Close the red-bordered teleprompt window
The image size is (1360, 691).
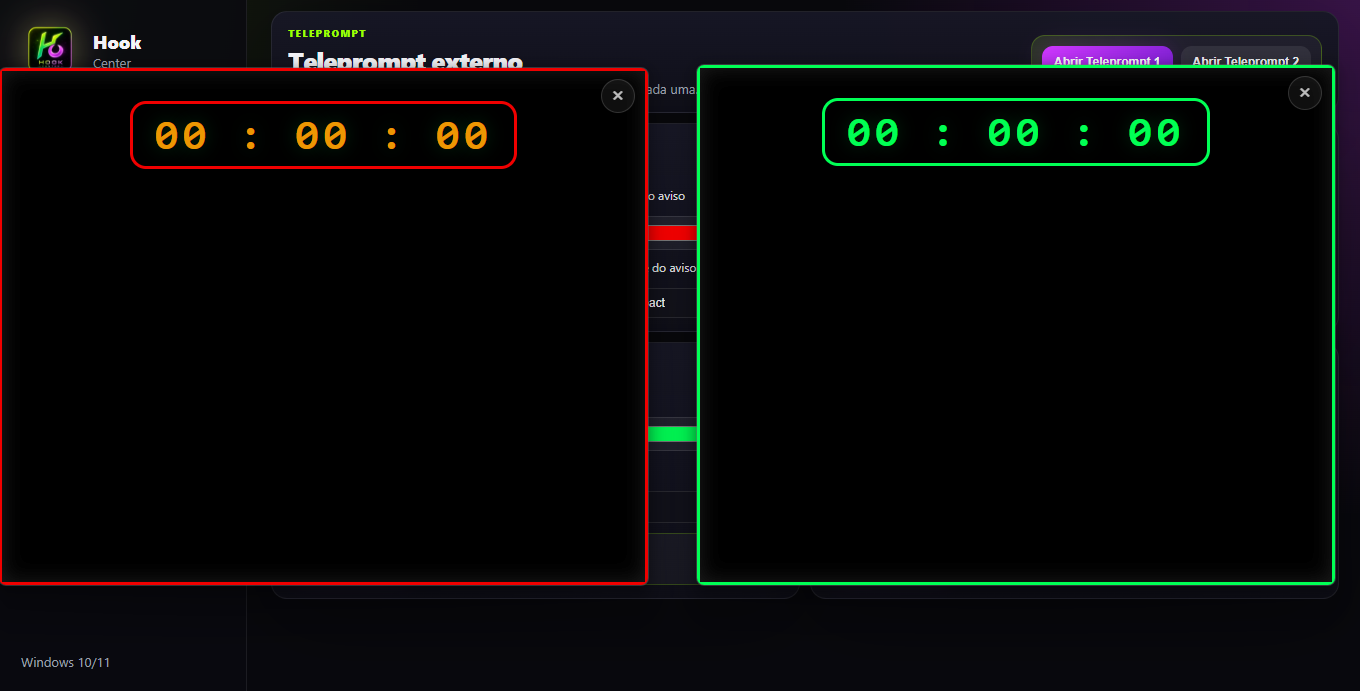click(618, 96)
